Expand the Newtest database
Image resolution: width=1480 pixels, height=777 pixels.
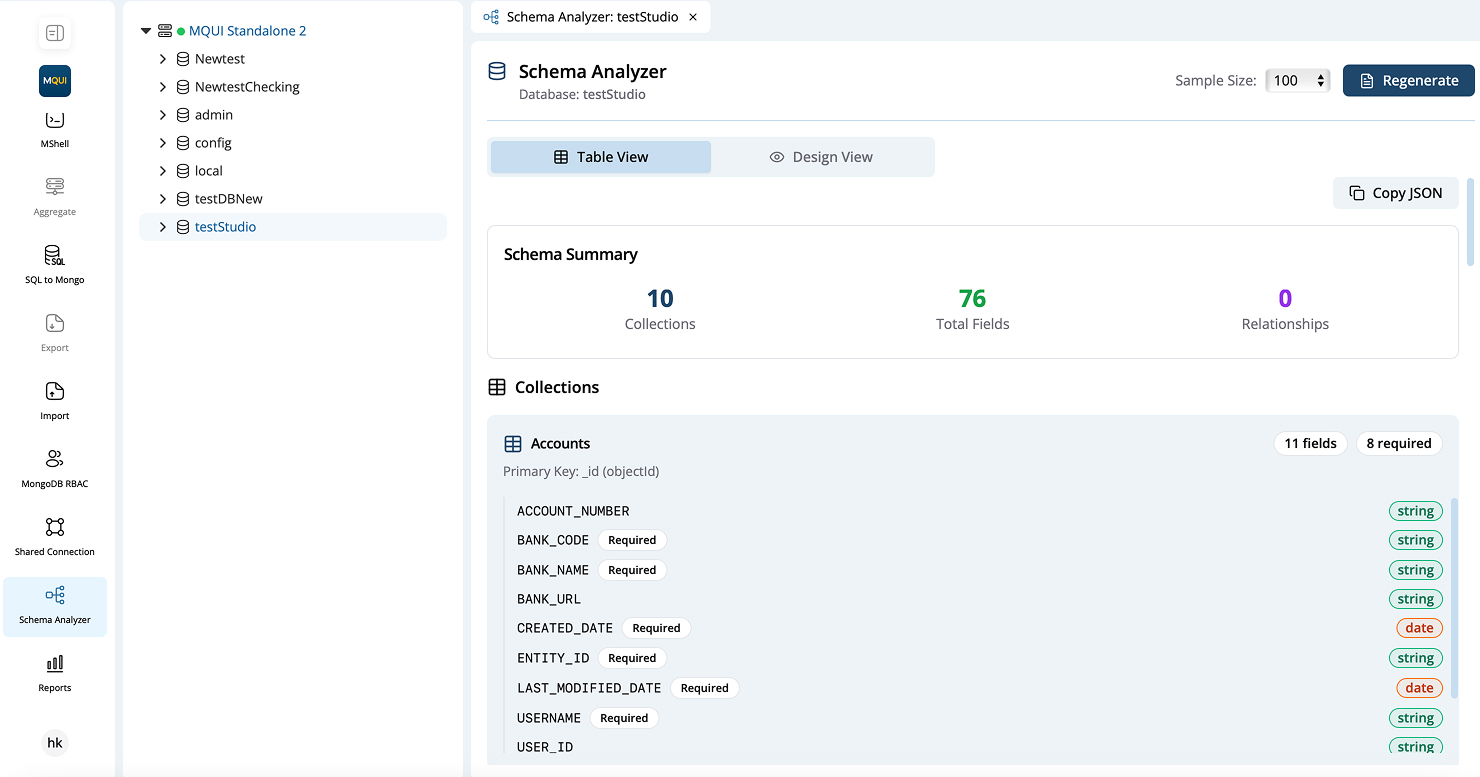click(x=163, y=58)
